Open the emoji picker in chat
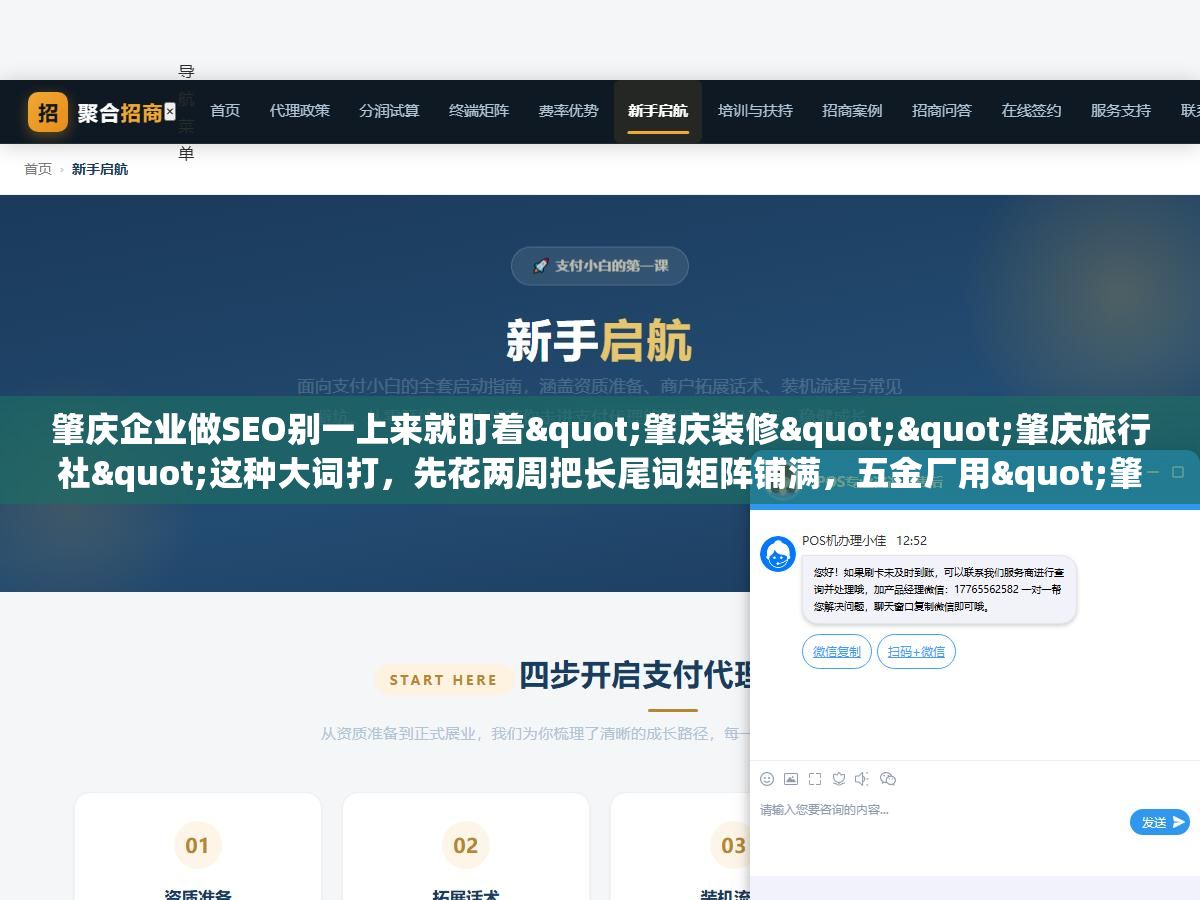 767,779
